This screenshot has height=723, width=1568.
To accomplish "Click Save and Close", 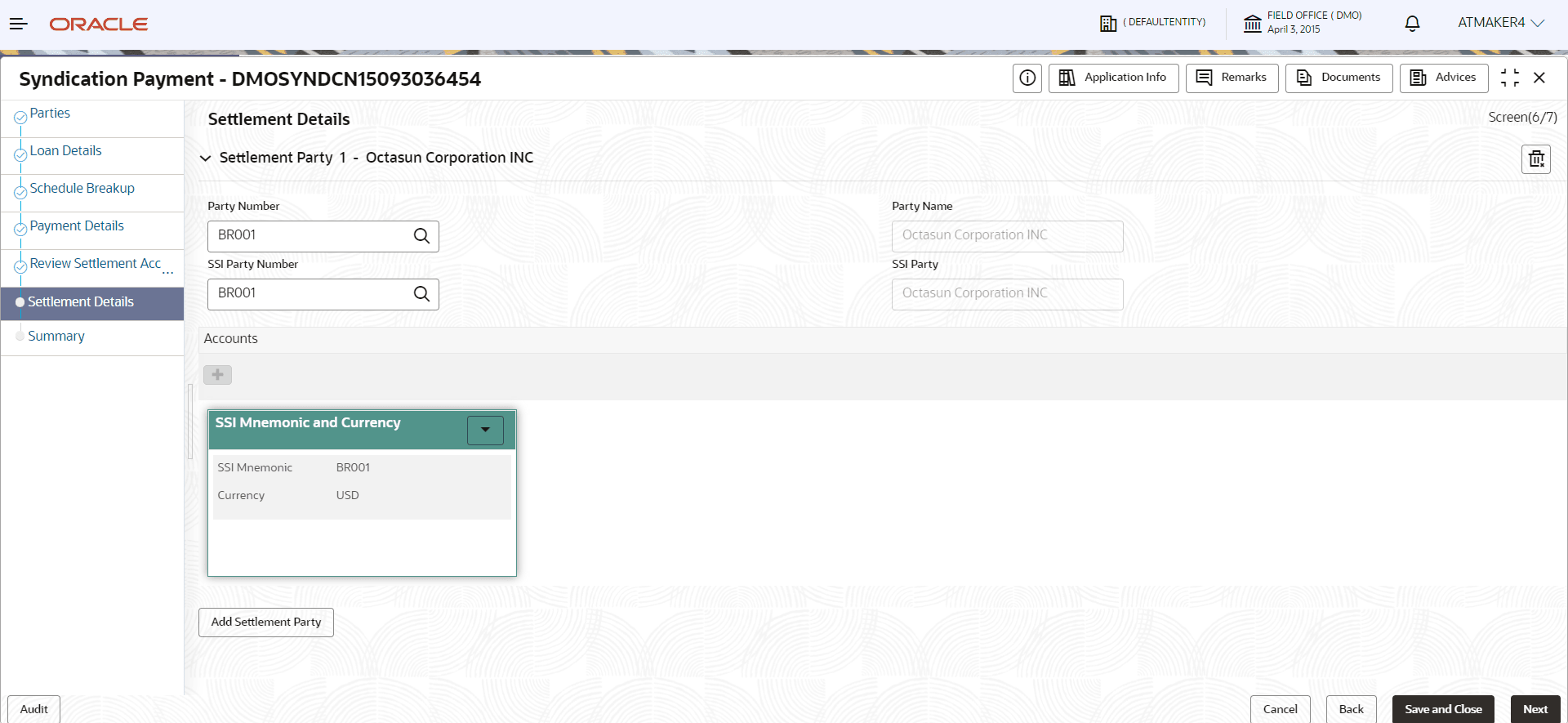I will [x=1443, y=709].
